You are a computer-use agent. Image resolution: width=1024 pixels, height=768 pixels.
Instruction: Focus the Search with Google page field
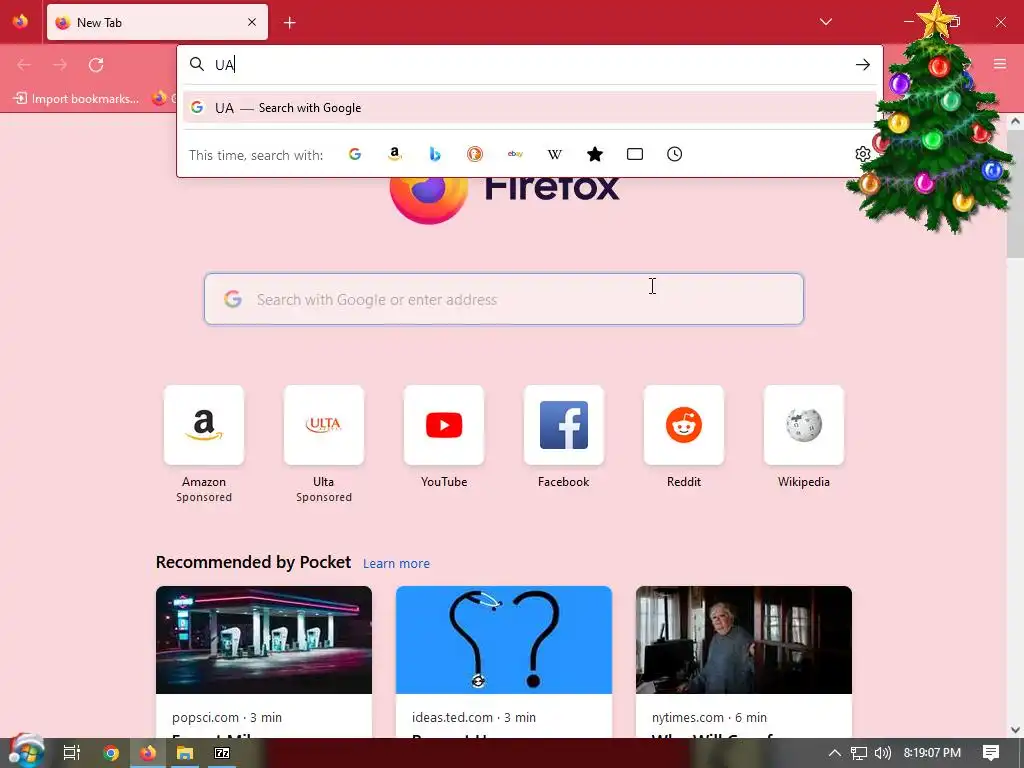pos(504,299)
